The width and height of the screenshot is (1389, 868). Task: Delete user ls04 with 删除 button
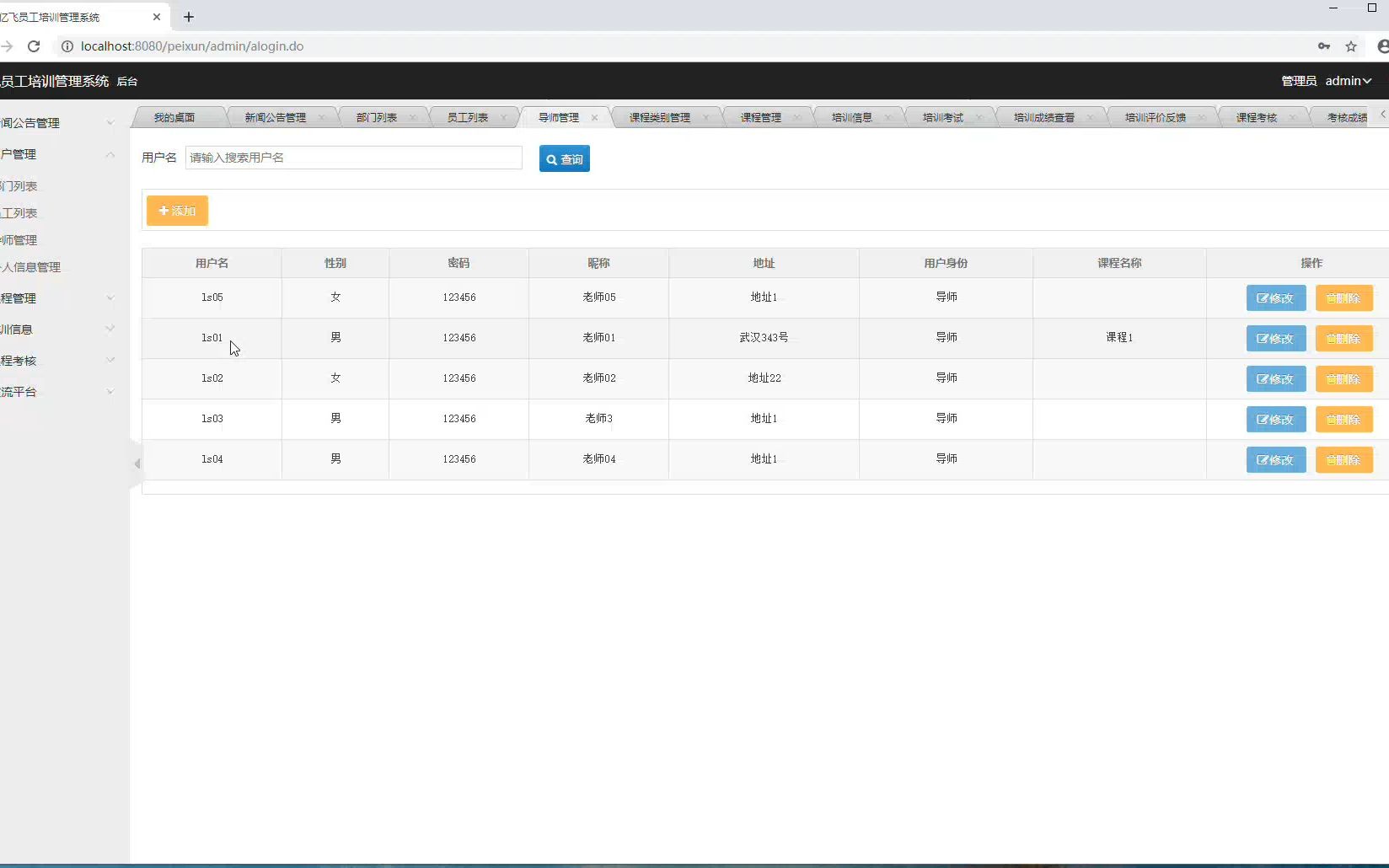[x=1344, y=460]
